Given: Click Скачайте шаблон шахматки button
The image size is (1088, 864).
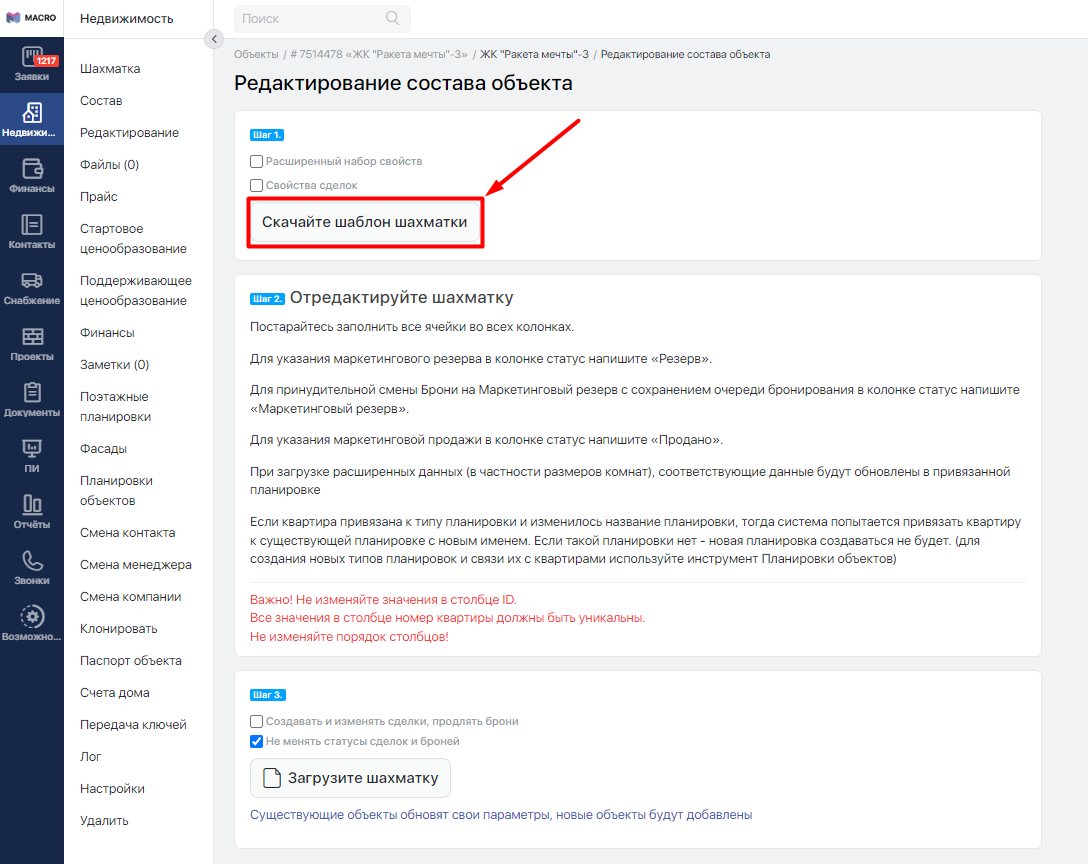Looking at the screenshot, I should coord(364,222).
